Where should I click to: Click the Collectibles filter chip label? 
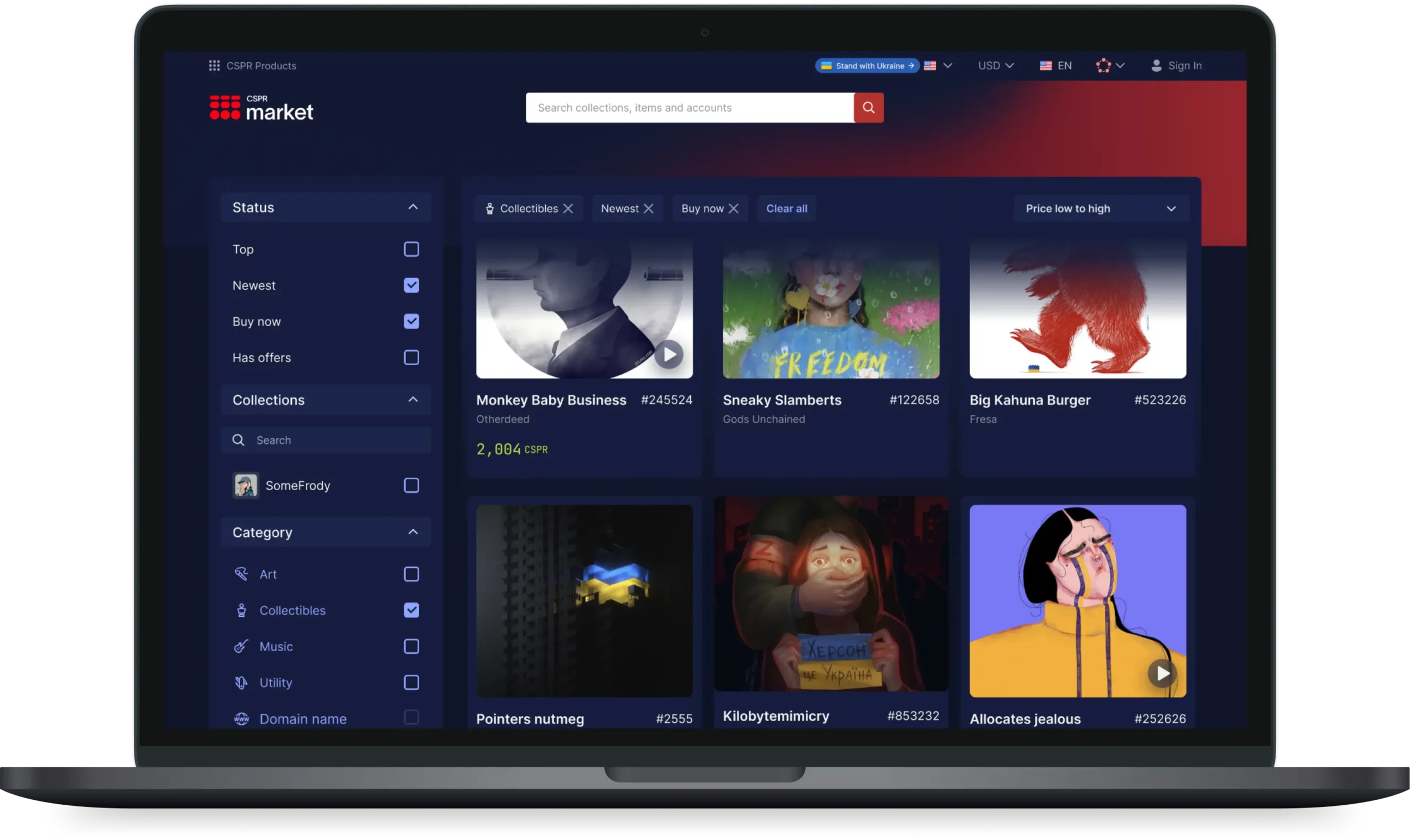coord(529,209)
